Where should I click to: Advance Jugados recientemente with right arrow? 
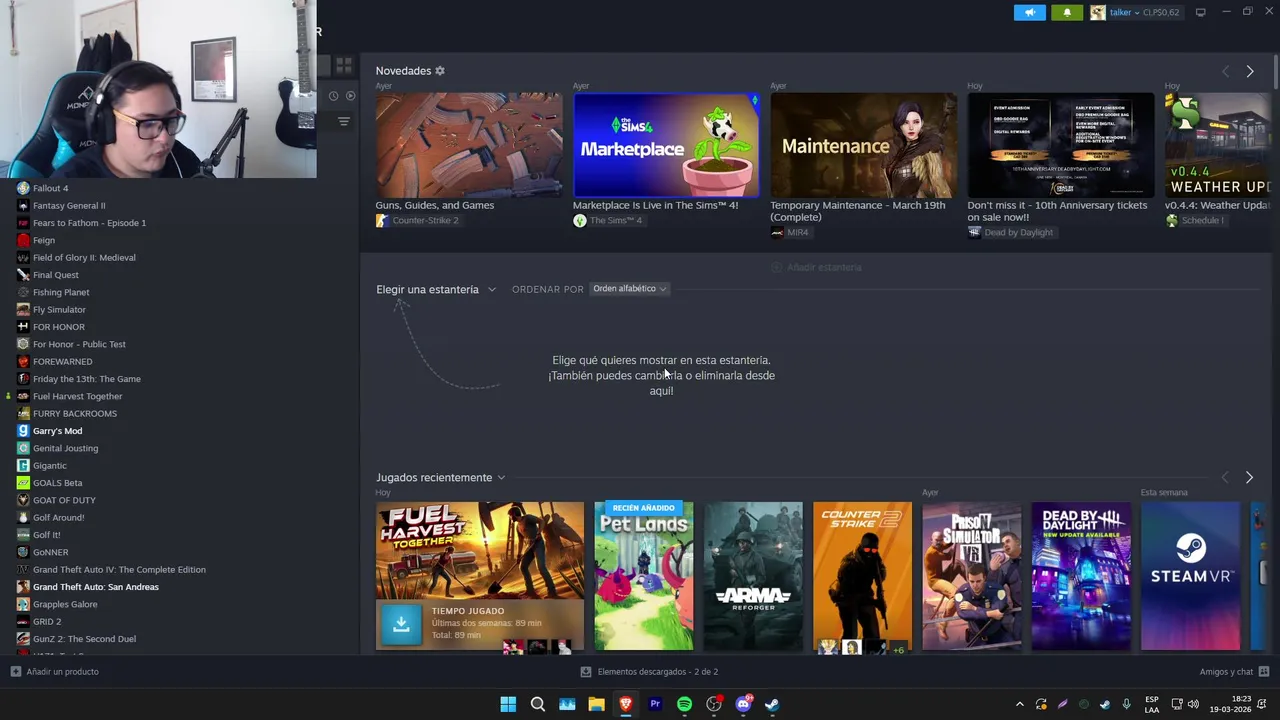1249,477
